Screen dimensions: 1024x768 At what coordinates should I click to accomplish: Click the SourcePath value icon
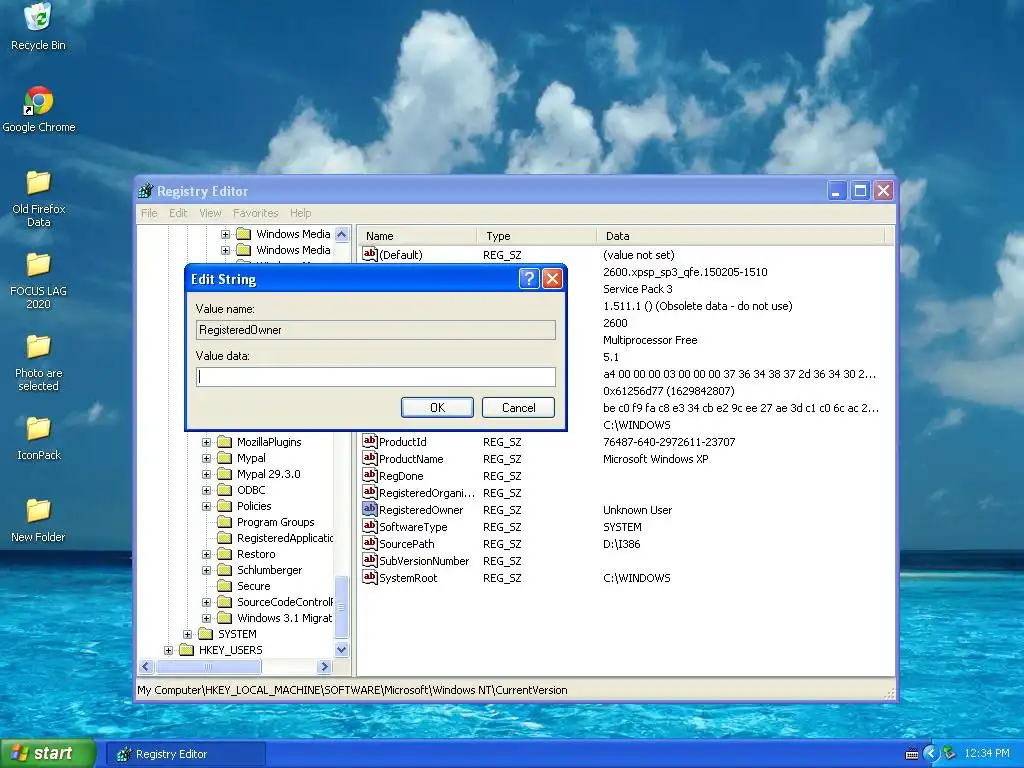[x=370, y=543]
